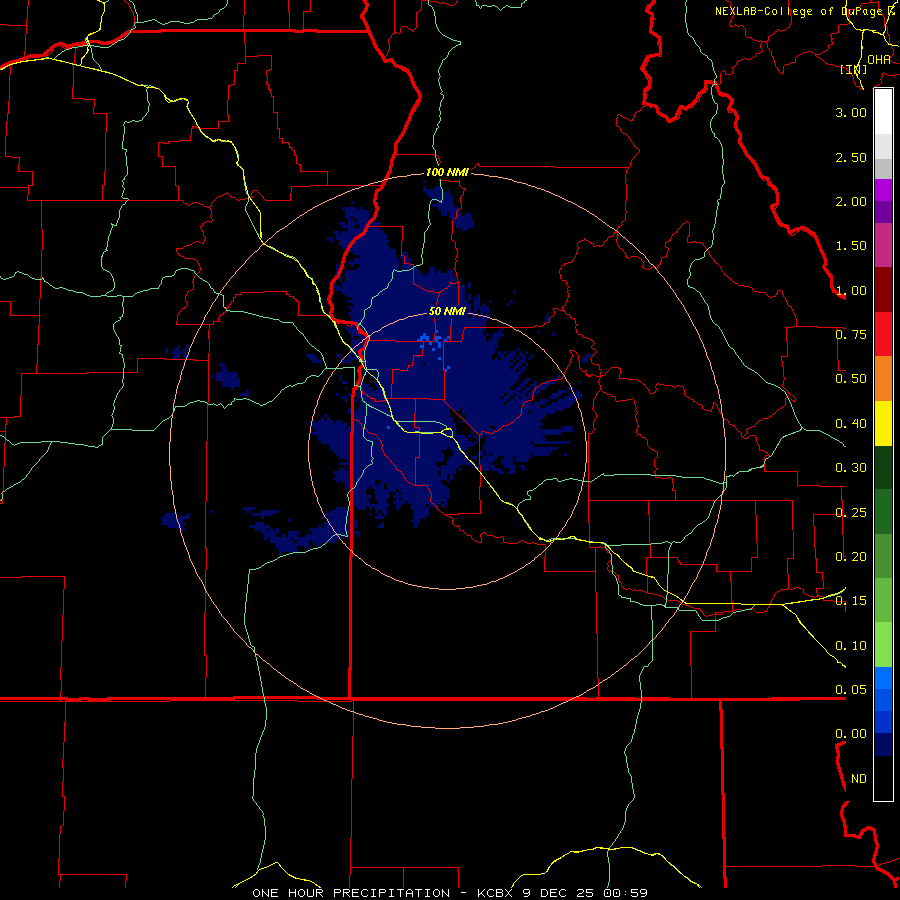Click the "KCBX" radar site identifier
900x900 pixels.
coord(494,893)
